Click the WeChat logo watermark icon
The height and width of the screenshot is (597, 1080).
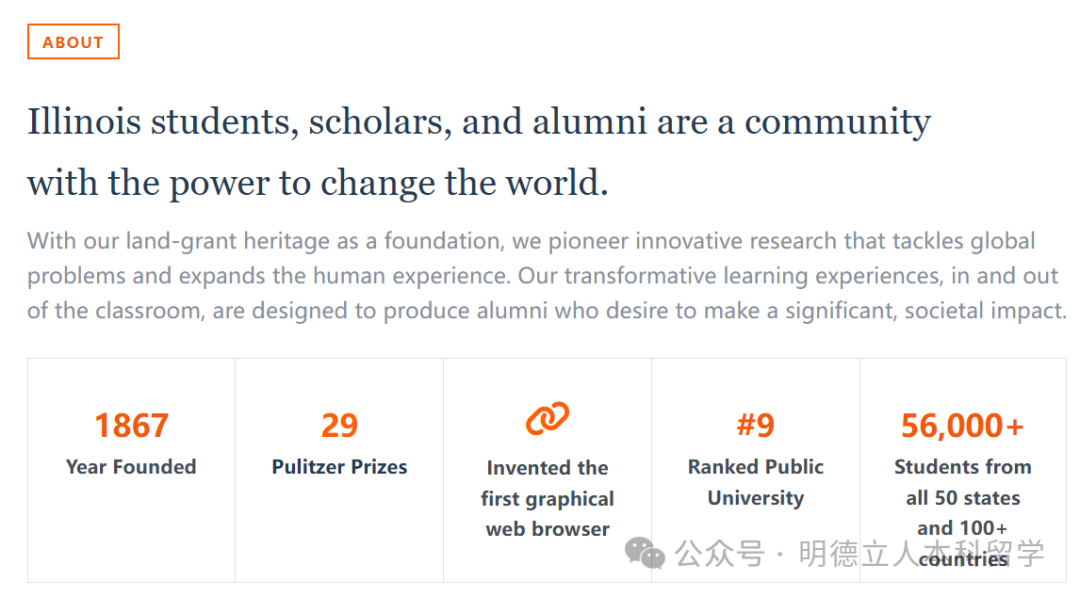[645, 554]
